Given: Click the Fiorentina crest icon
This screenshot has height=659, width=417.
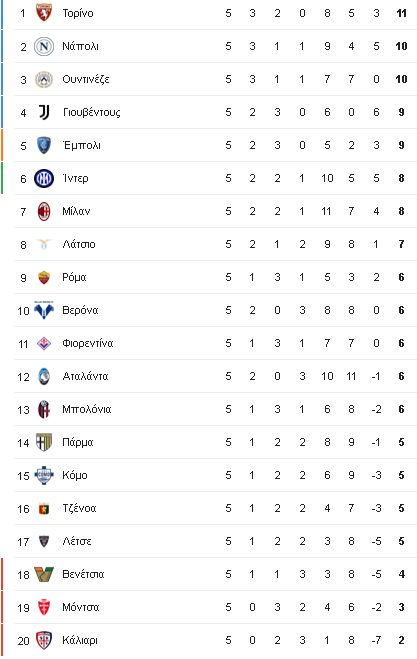Looking at the screenshot, I should coord(44,343).
